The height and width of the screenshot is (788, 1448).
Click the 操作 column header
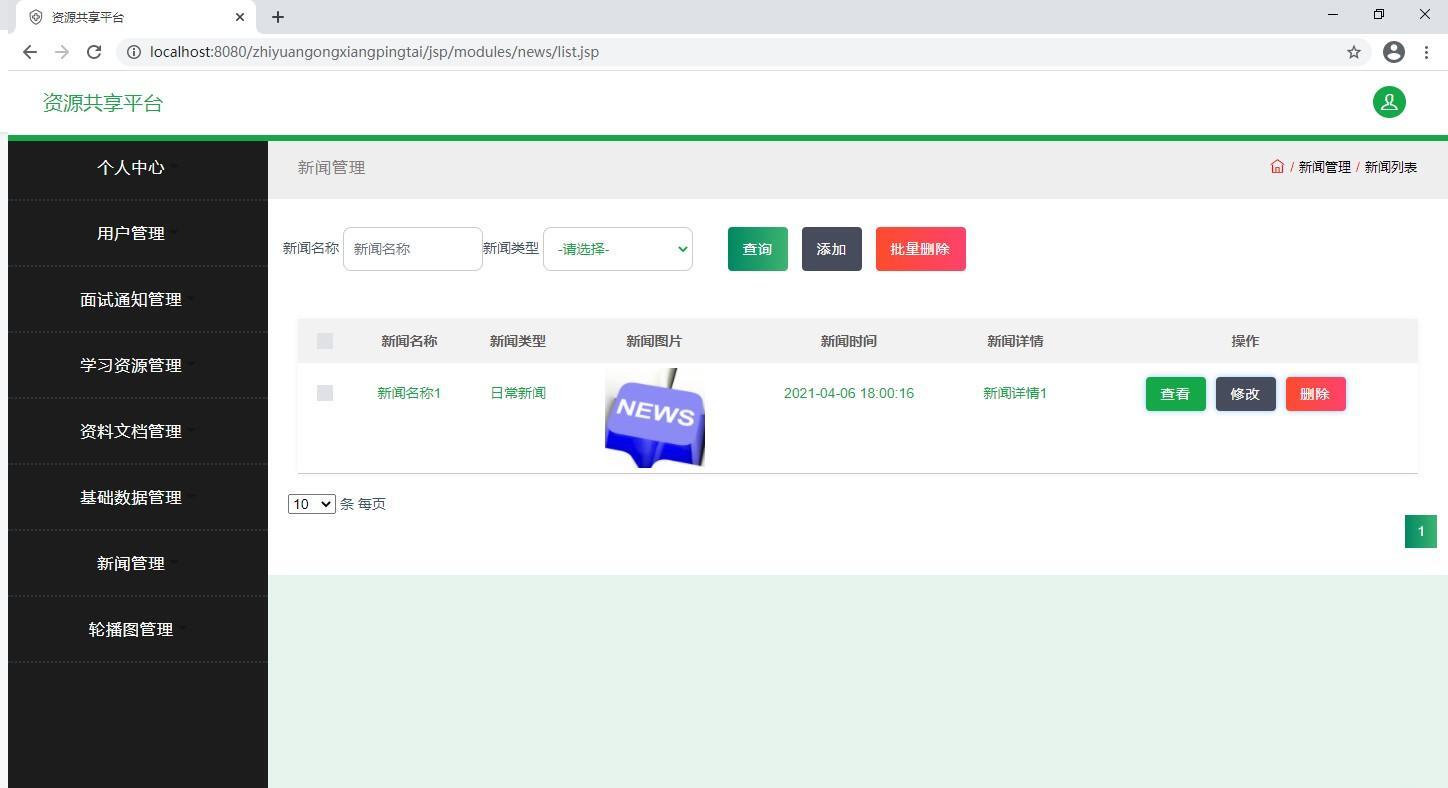1245,341
